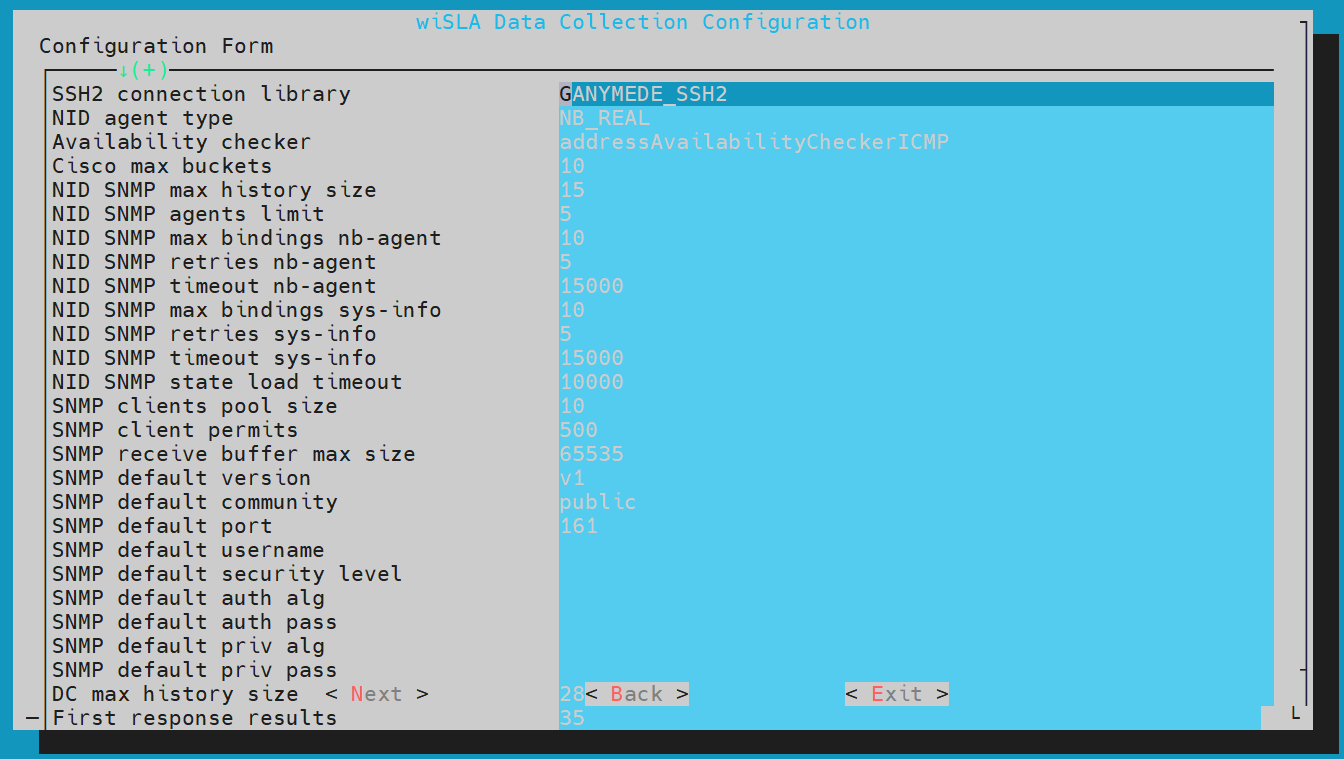1344x759 pixels.
Task: Edit the Cisco max buckets value
Action: [915, 166]
